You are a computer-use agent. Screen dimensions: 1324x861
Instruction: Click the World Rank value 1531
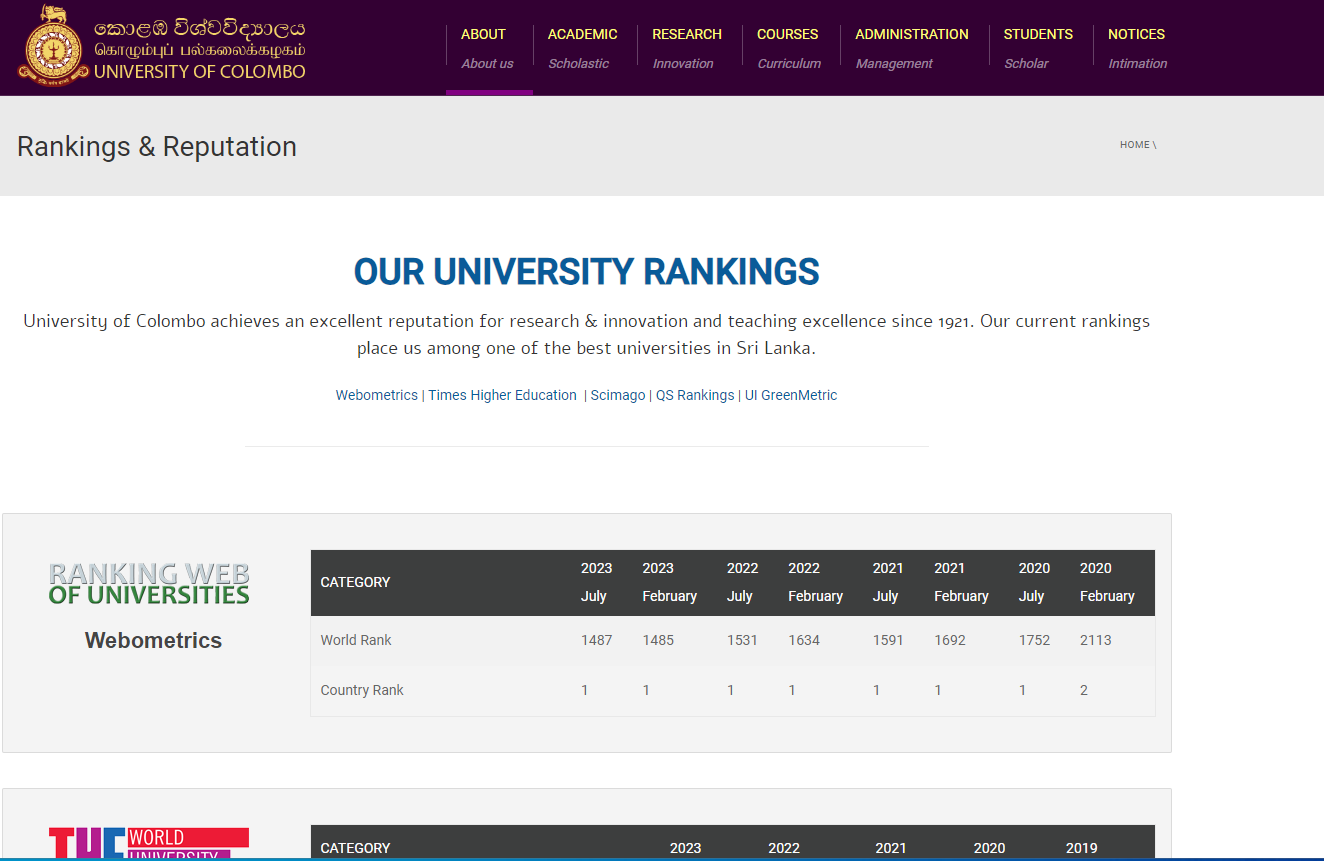(x=743, y=640)
